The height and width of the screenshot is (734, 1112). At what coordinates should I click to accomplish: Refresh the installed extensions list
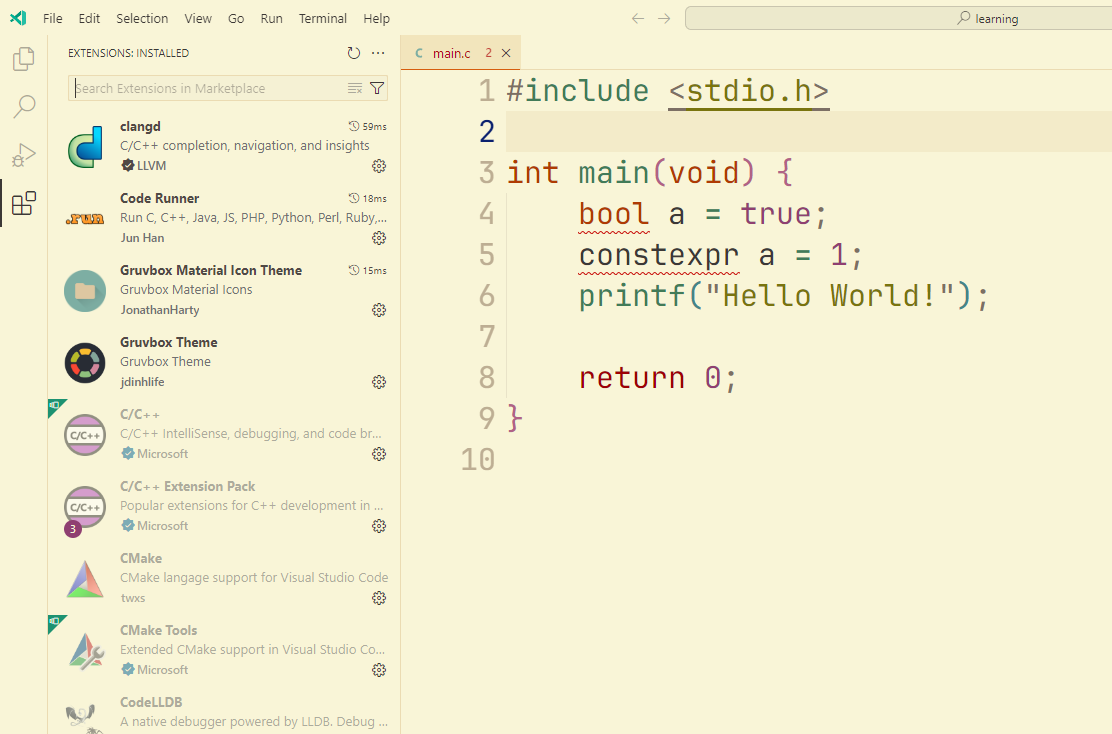click(x=354, y=53)
